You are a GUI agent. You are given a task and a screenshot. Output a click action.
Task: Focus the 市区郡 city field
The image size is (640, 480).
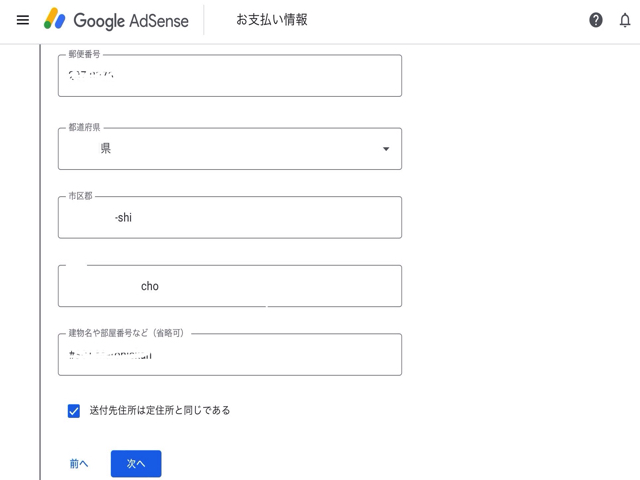pyautogui.click(x=230, y=218)
